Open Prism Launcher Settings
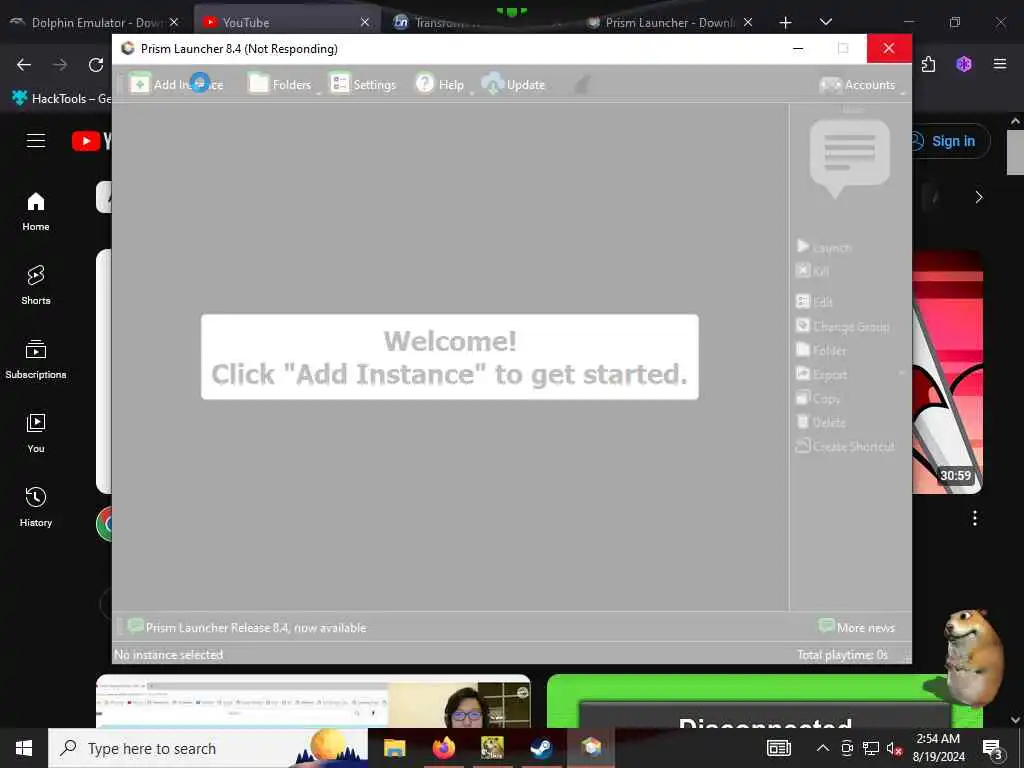The image size is (1024, 768). click(363, 84)
